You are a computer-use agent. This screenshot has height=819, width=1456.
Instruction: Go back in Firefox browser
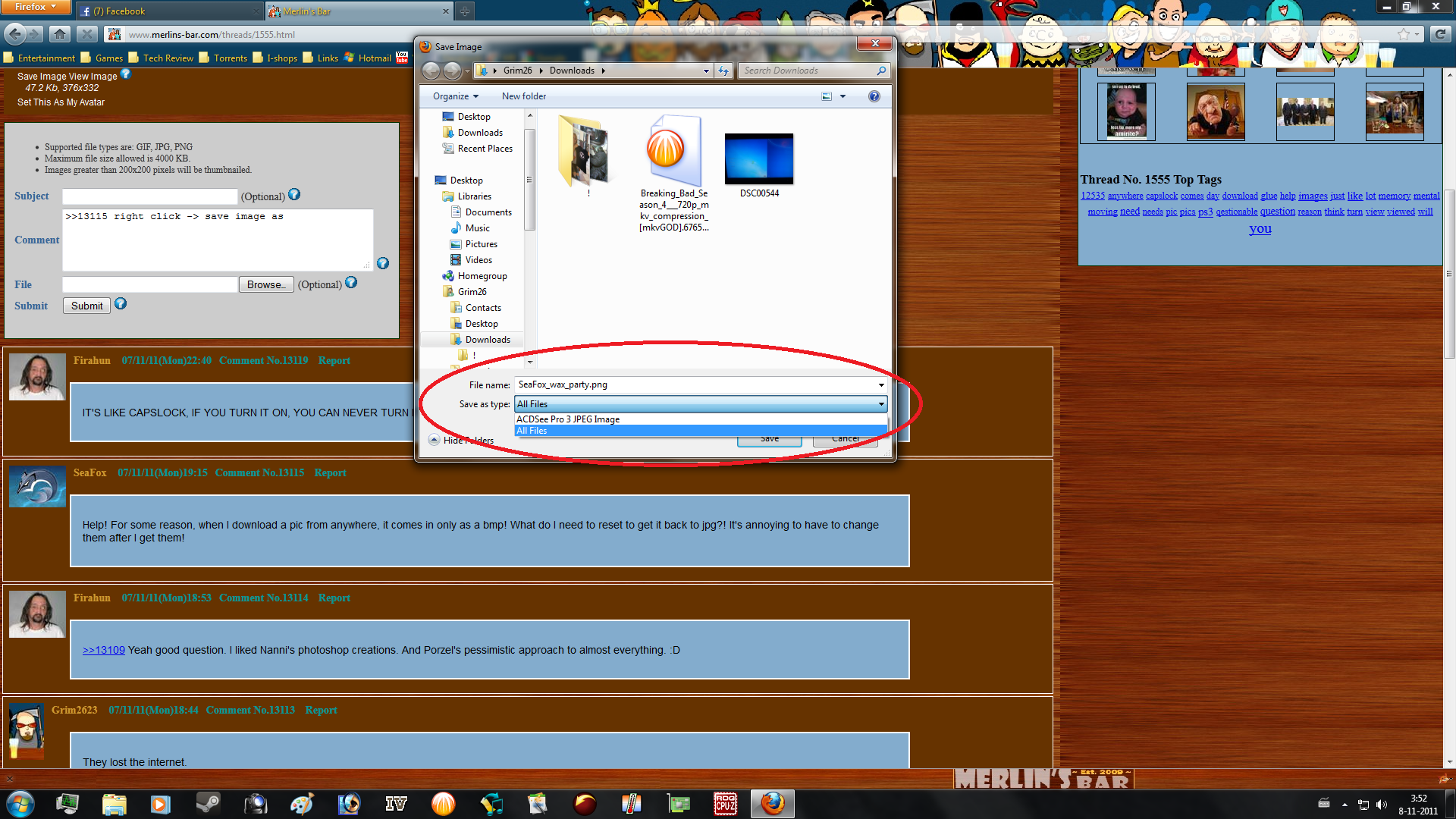coord(14,34)
